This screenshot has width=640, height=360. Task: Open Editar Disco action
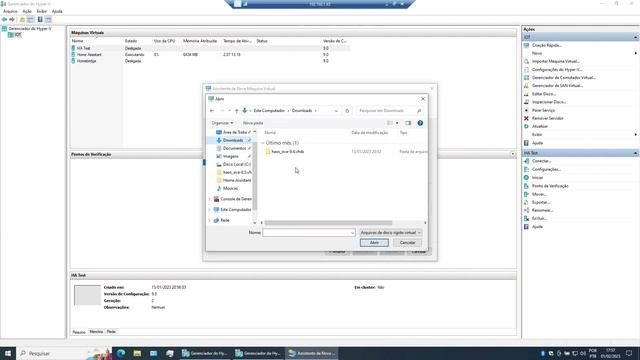(544, 94)
